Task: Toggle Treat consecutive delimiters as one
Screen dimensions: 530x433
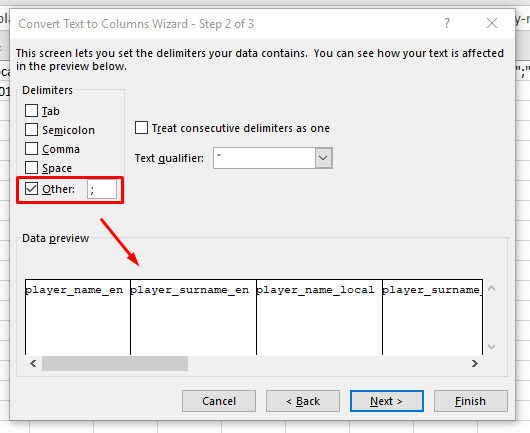Action: pos(141,128)
